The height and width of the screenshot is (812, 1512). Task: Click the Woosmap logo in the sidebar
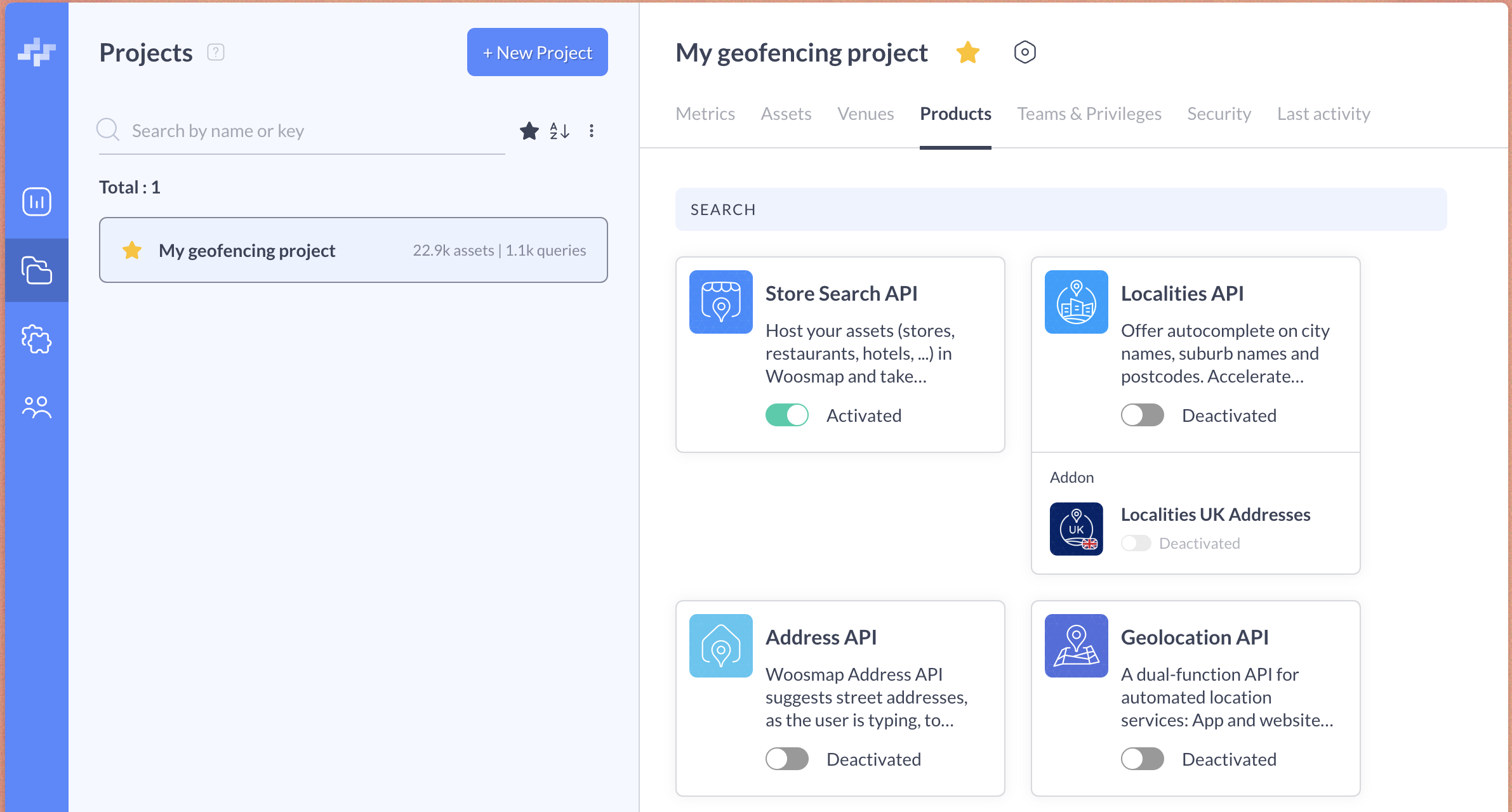tap(36, 52)
